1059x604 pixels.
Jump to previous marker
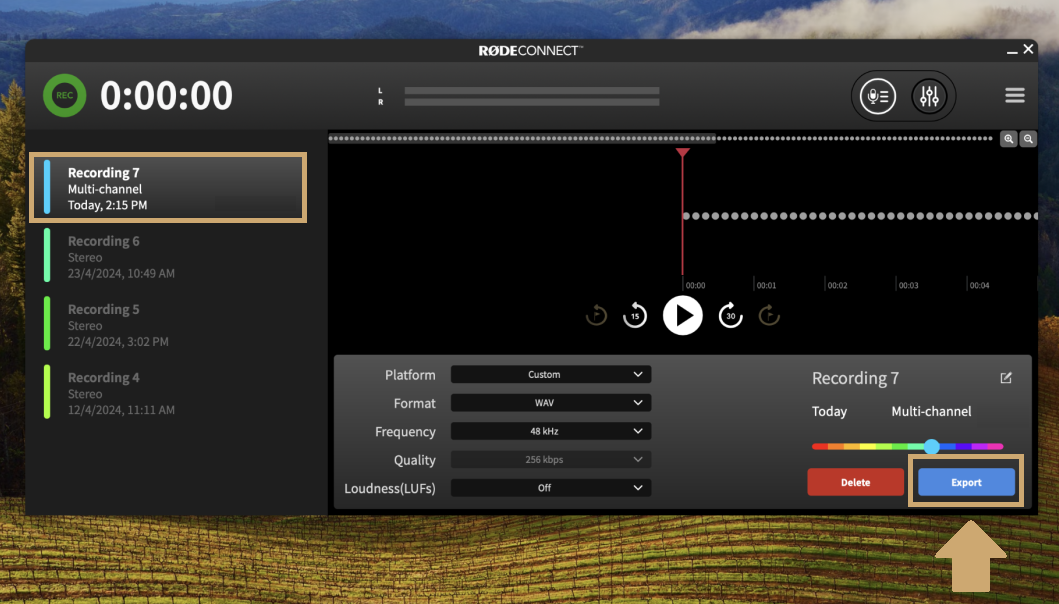596,316
